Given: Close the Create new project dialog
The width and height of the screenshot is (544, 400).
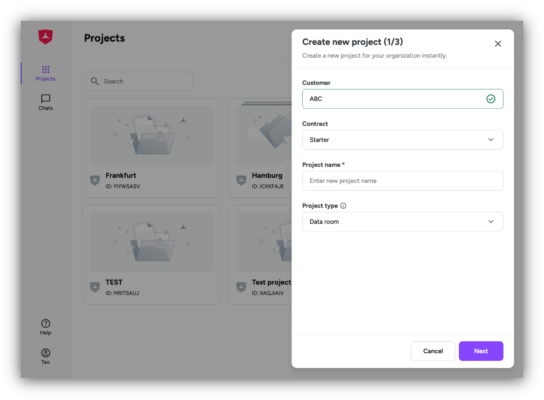Looking at the screenshot, I should [498, 44].
